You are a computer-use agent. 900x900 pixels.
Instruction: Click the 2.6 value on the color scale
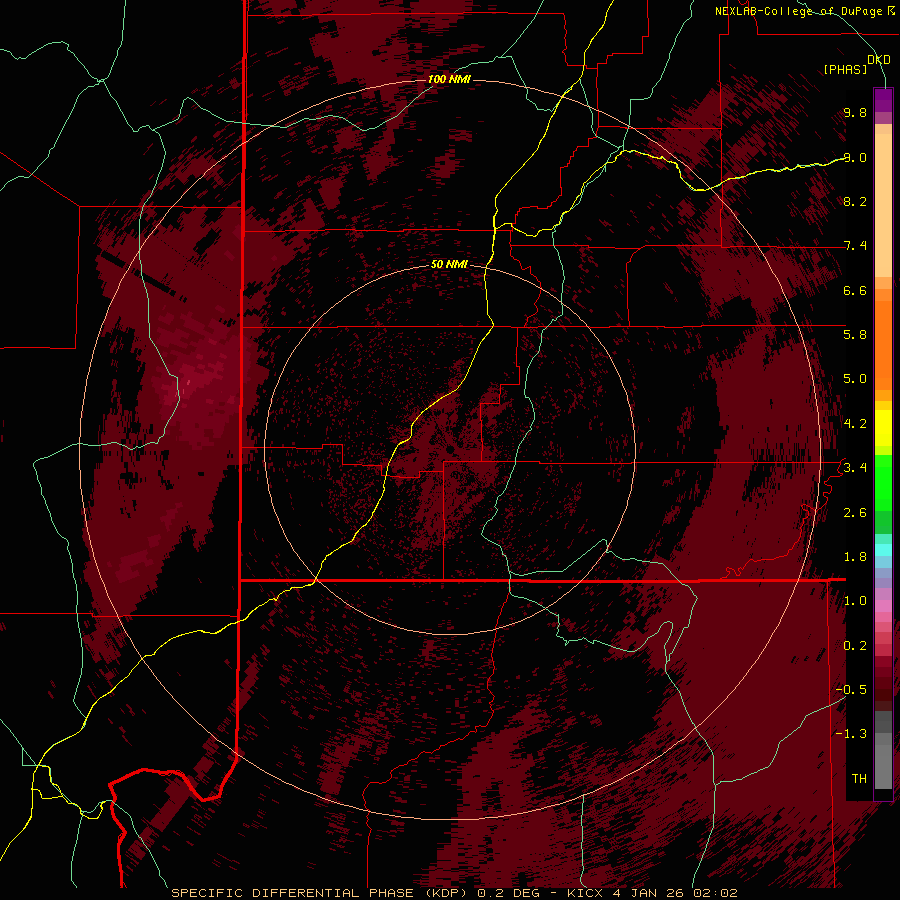pos(855,513)
